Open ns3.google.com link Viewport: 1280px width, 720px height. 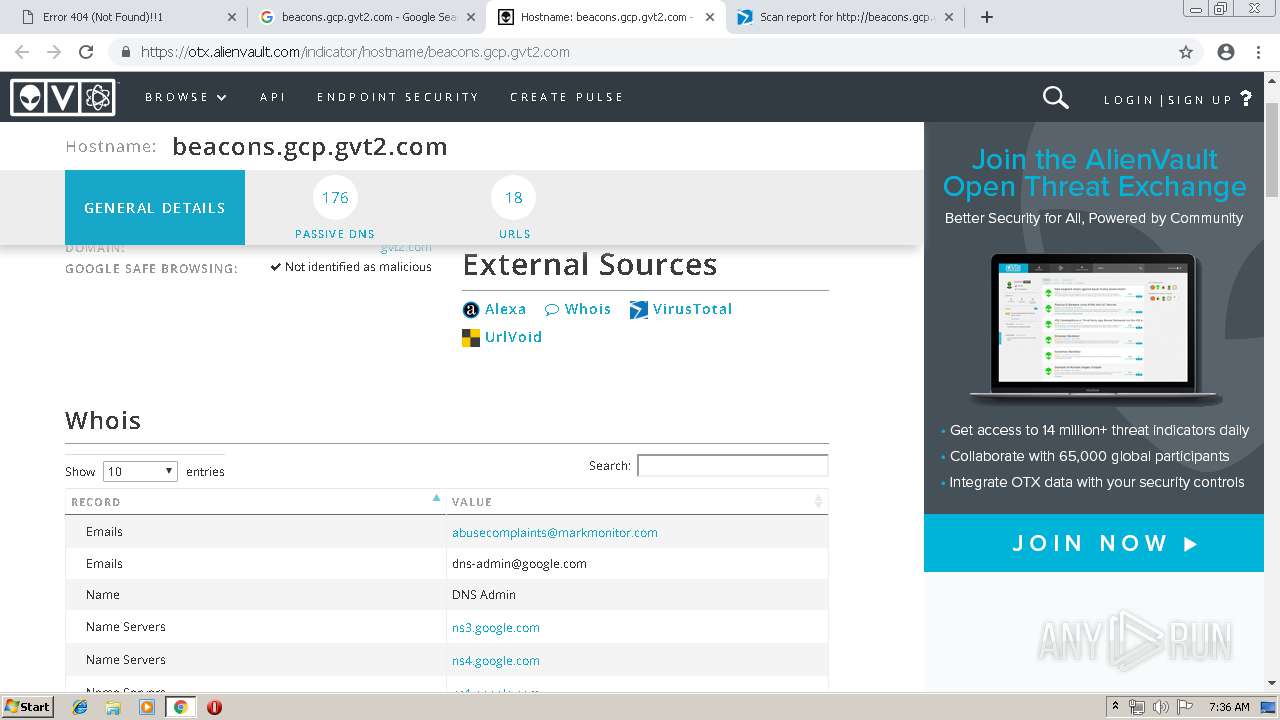tap(496, 628)
